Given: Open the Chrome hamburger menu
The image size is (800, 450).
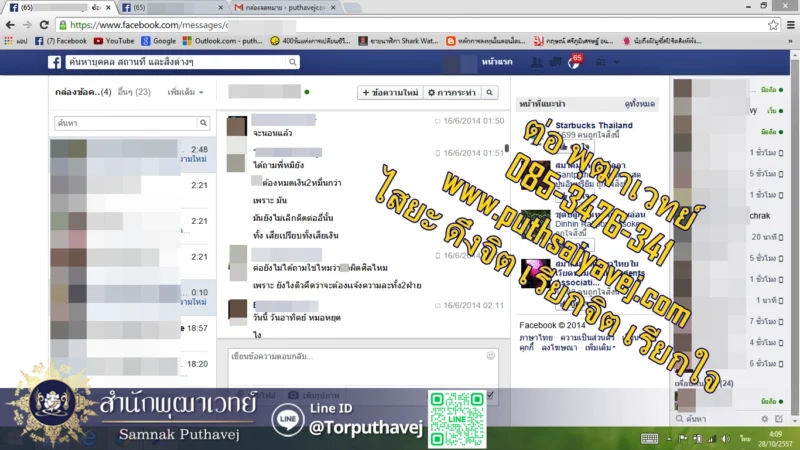Looking at the screenshot, I should point(790,24).
